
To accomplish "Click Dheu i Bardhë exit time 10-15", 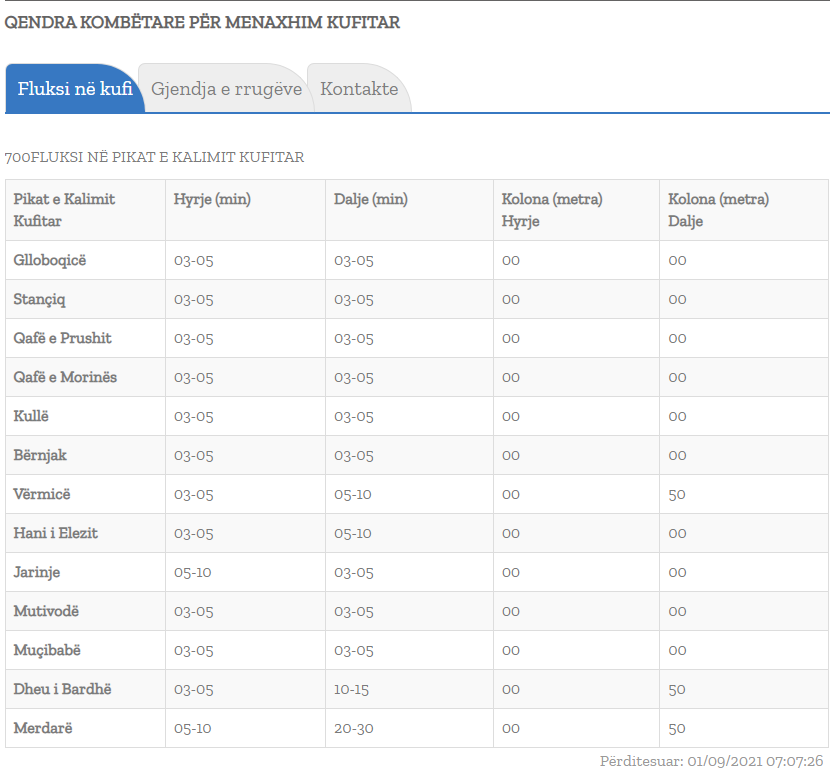I will click(351, 689).
